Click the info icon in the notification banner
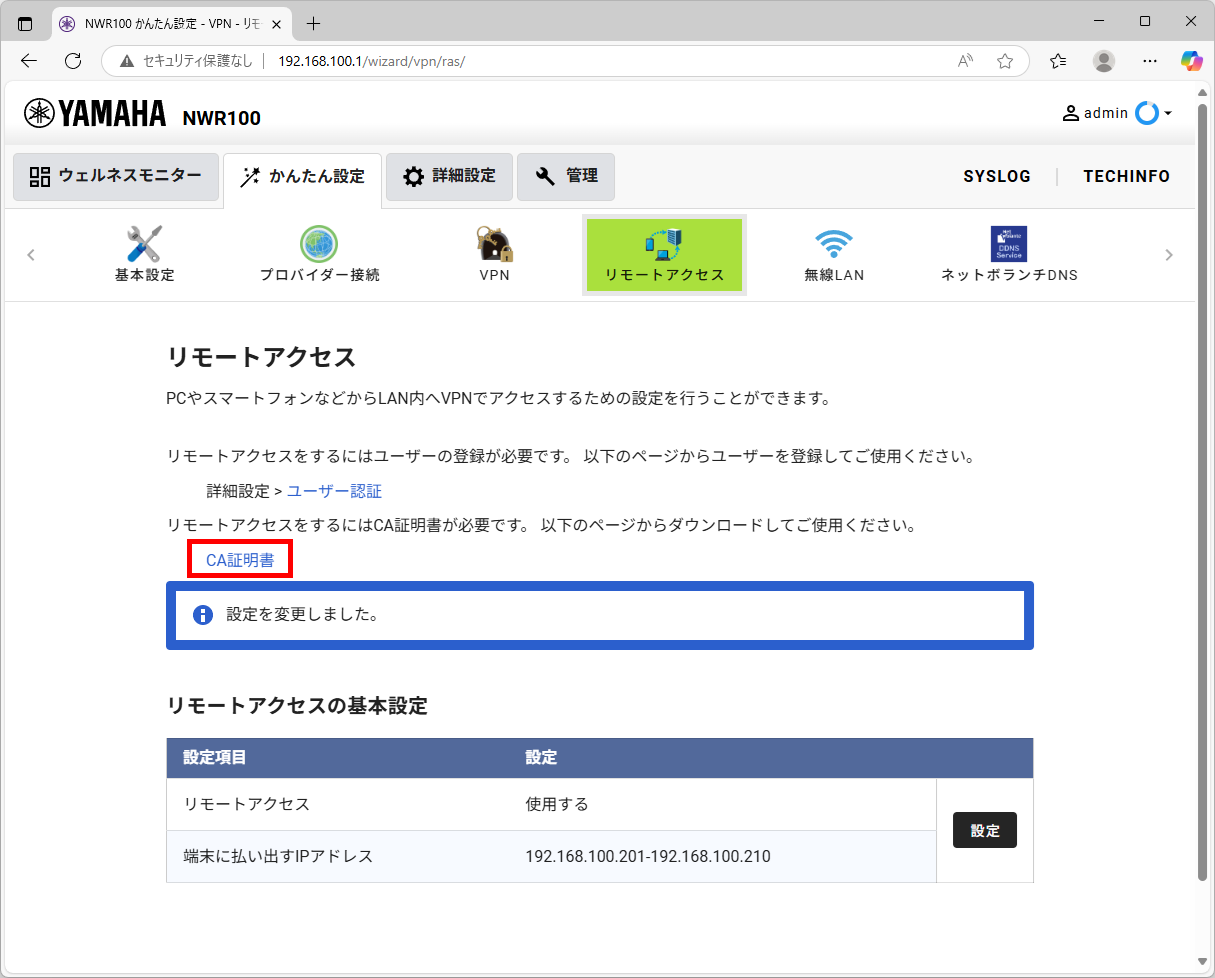 [x=202, y=615]
